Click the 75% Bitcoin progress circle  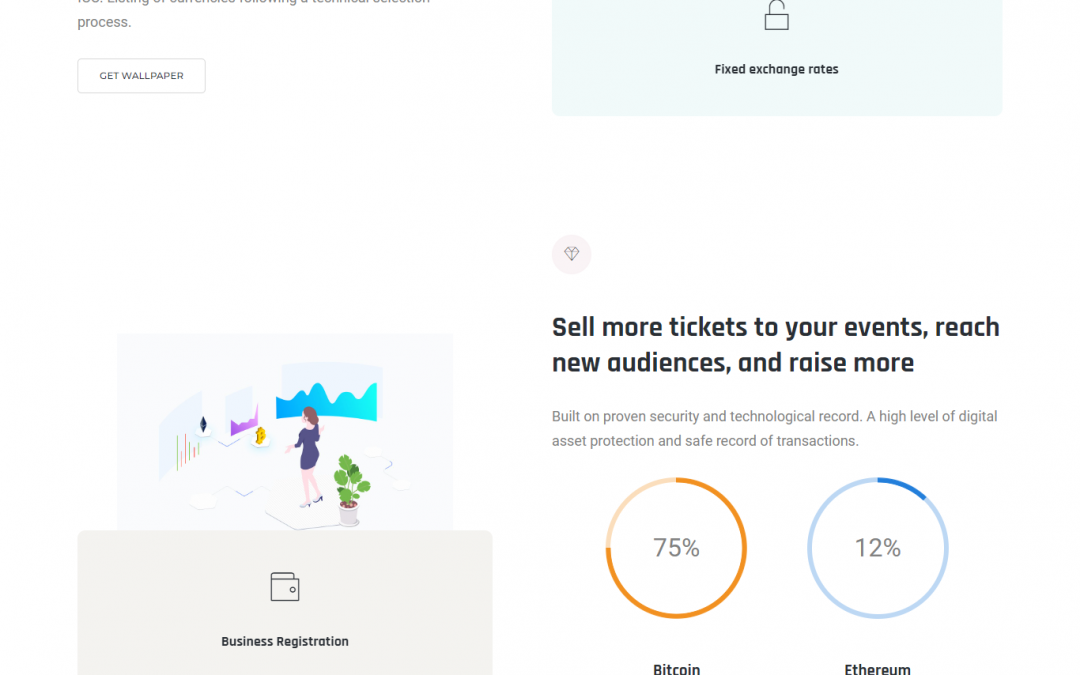click(x=676, y=548)
